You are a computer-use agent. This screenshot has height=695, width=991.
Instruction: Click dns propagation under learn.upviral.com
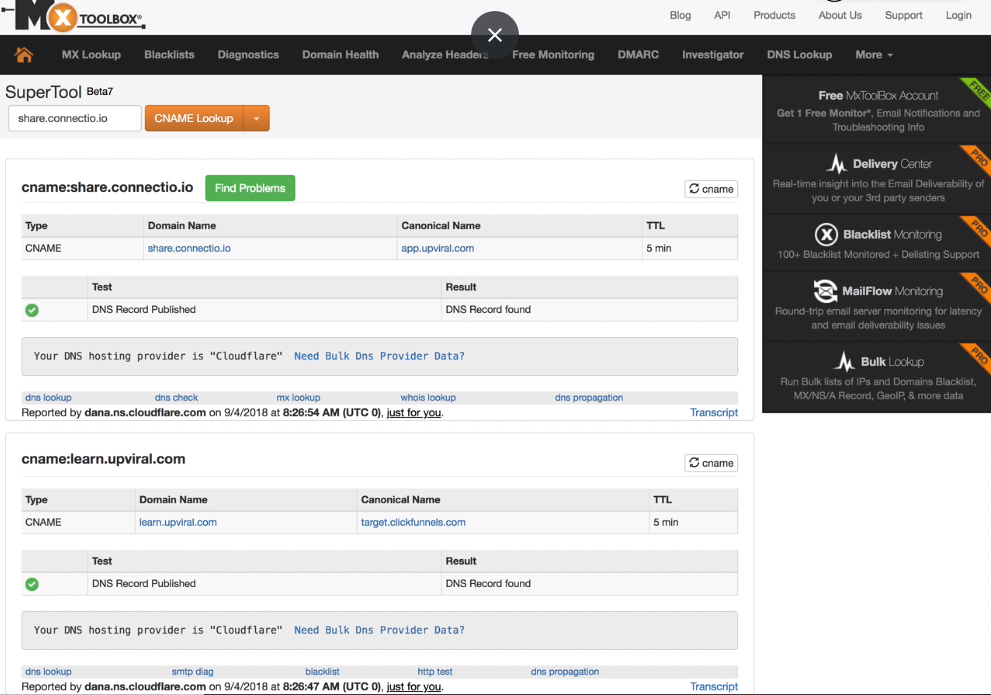coord(565,672)
